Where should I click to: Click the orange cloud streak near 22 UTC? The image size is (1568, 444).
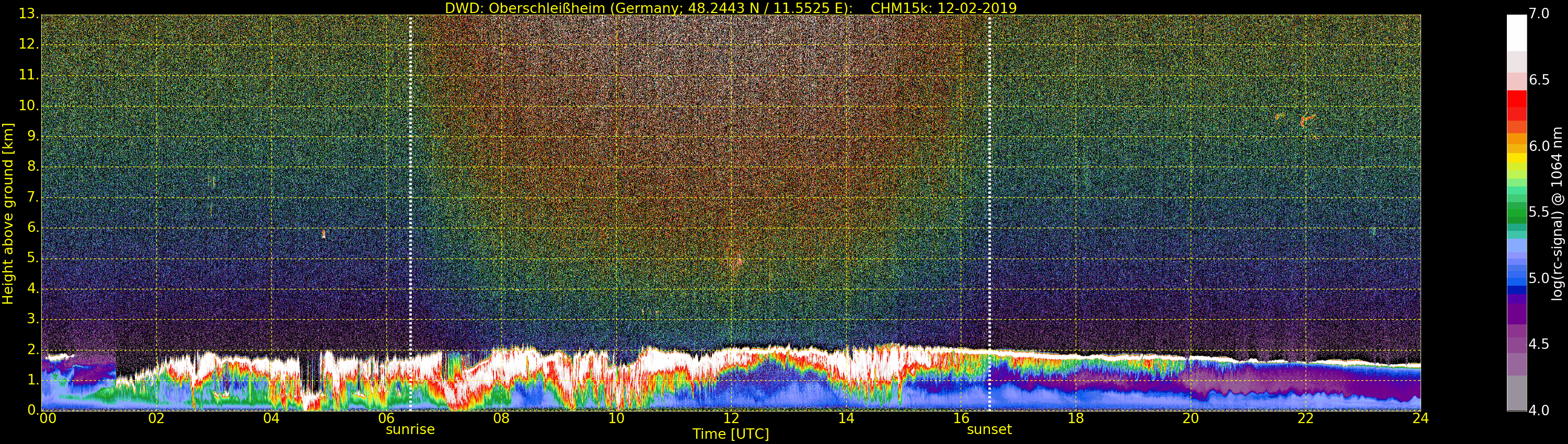(x=1308, y=118)
